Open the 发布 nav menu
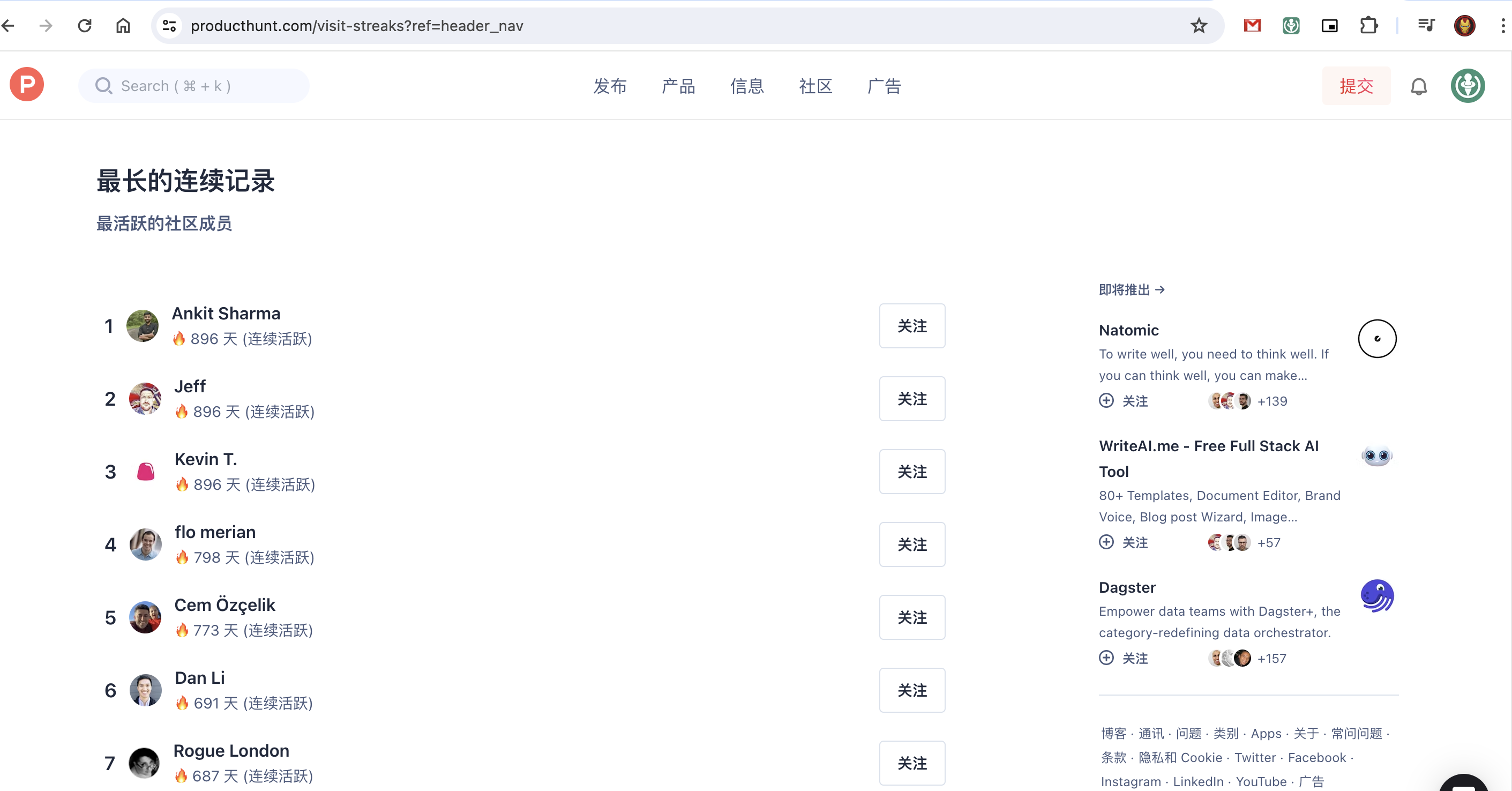 (x=610, y=86)
